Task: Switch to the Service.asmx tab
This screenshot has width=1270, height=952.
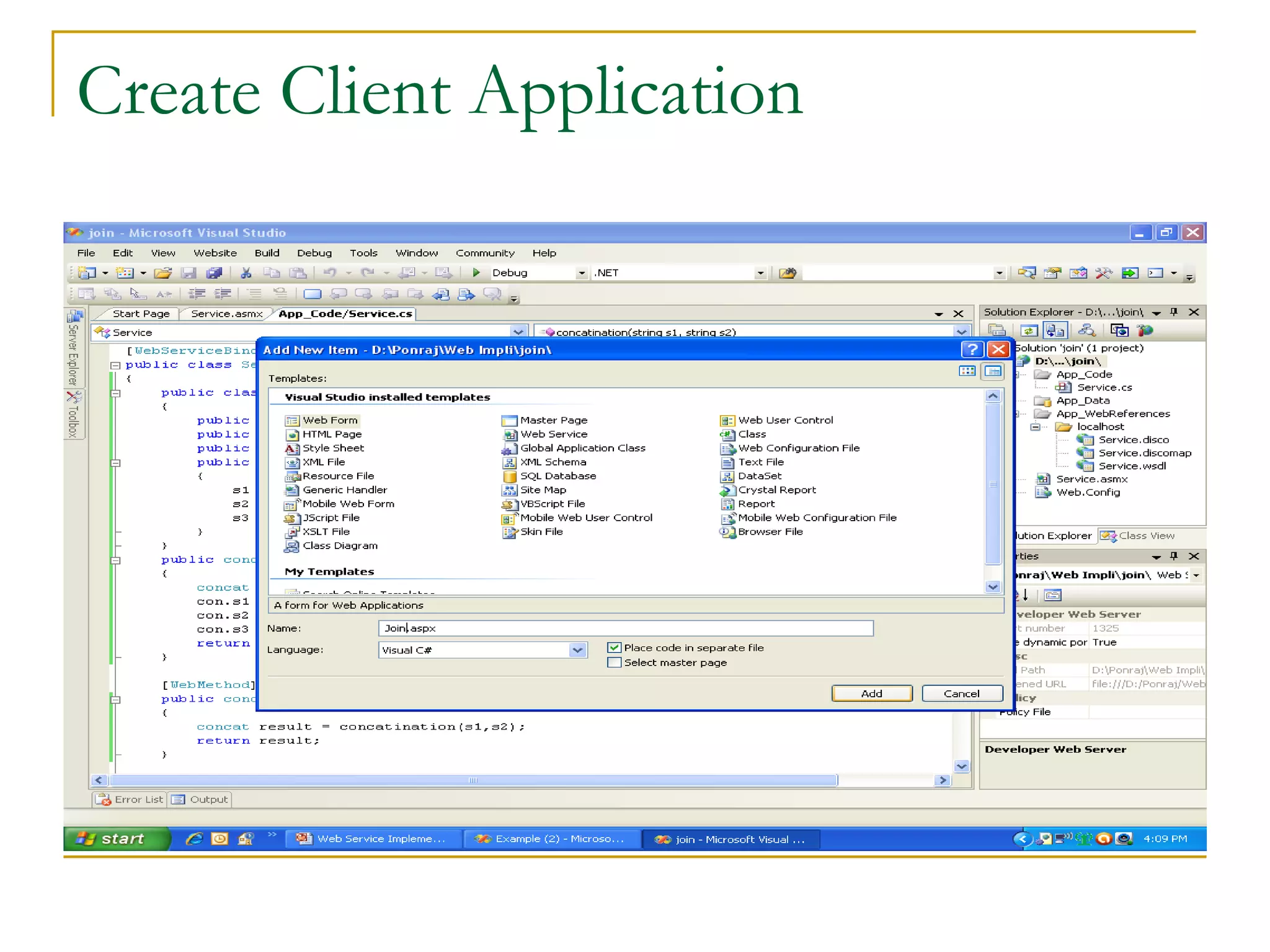Action: coord(227,314)
